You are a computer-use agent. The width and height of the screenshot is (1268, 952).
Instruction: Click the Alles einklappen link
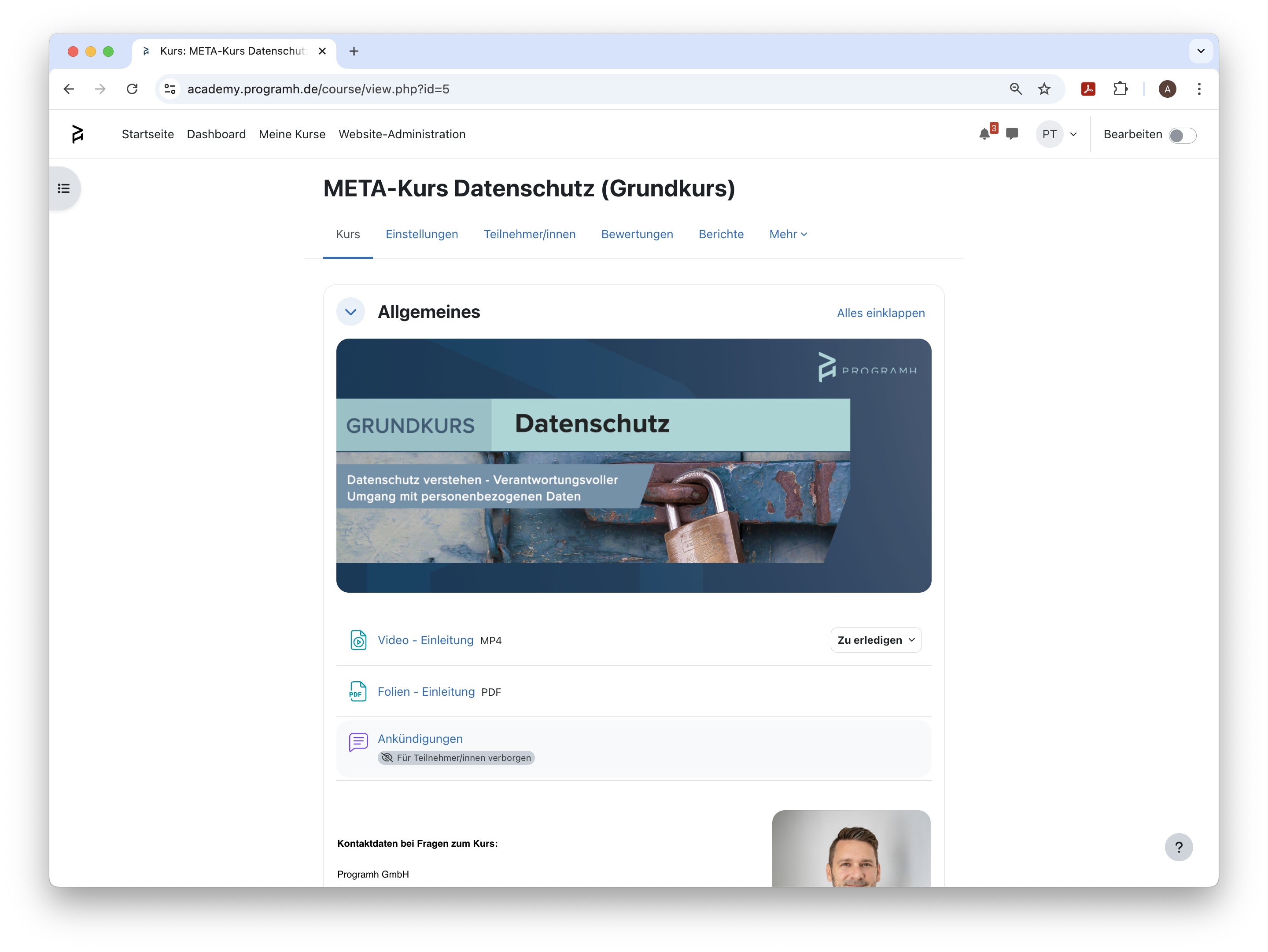(x=881, y=313)
